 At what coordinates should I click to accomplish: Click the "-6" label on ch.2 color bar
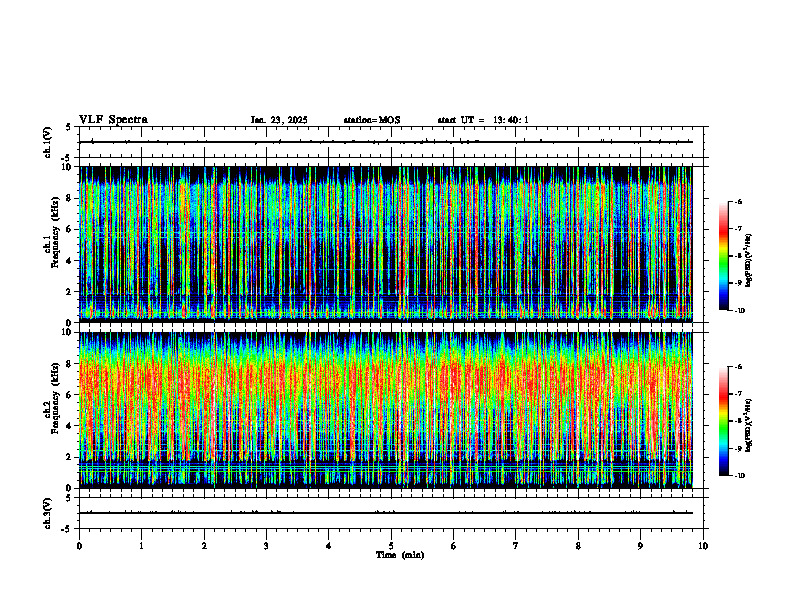(738, 367)
